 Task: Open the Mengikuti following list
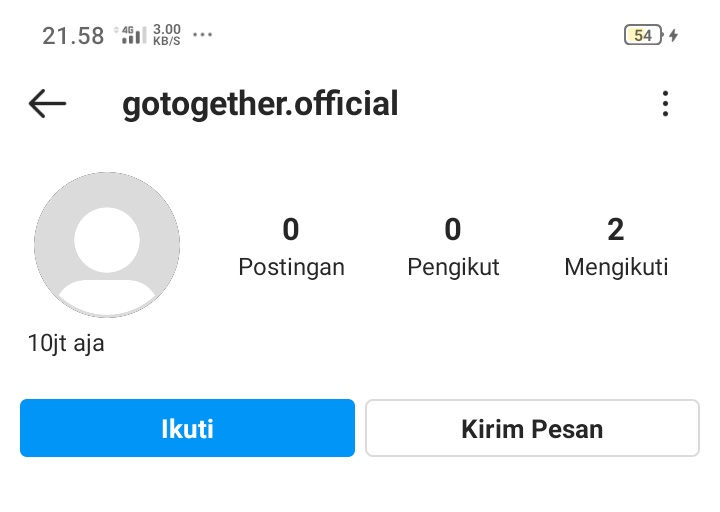(x=616, y=268)
